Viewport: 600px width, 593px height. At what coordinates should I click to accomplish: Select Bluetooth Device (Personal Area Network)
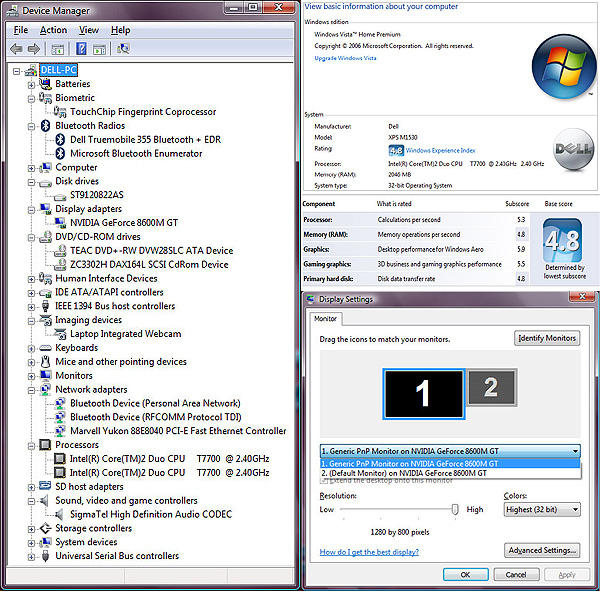point(155,403)
